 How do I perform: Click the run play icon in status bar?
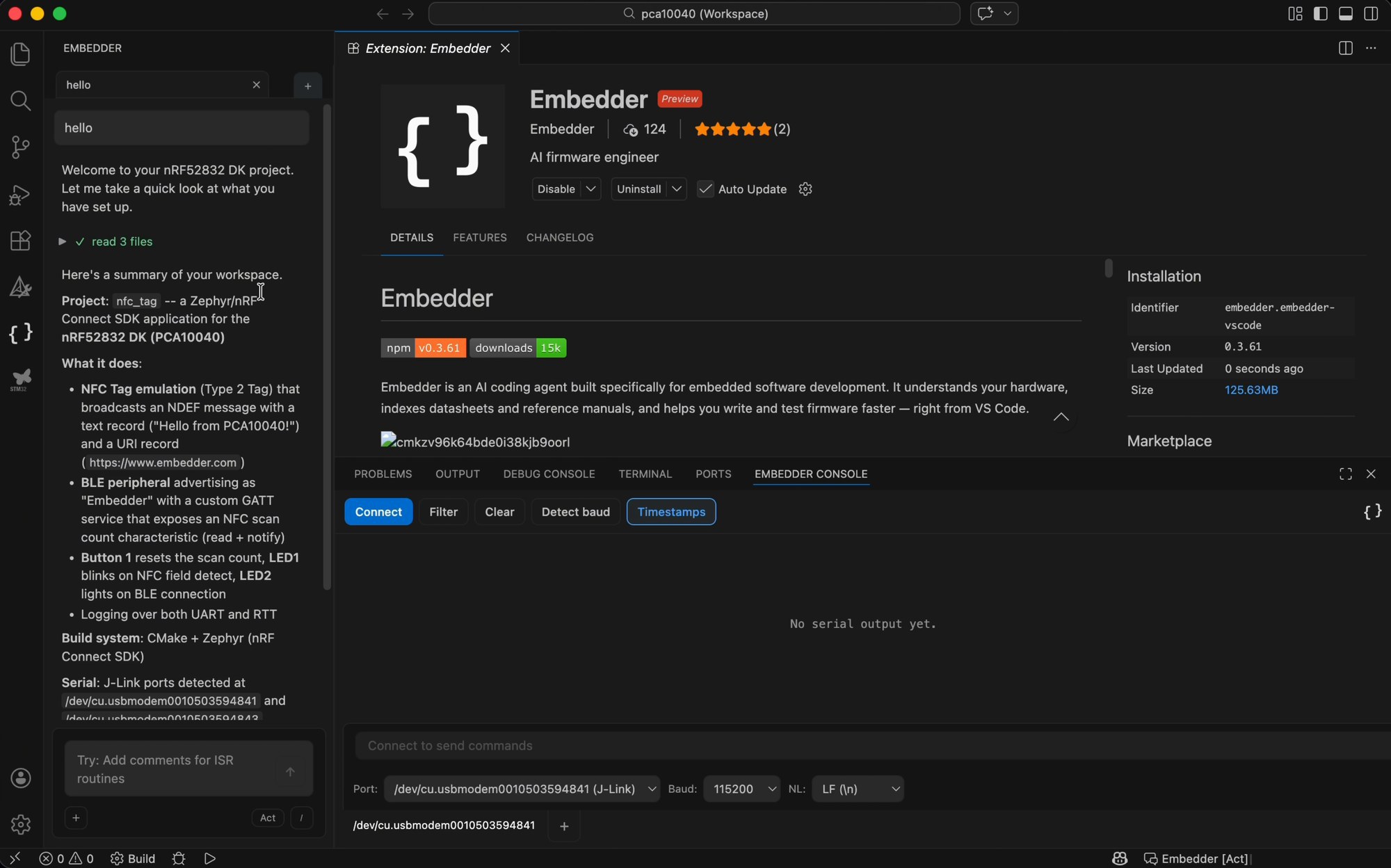210,858
